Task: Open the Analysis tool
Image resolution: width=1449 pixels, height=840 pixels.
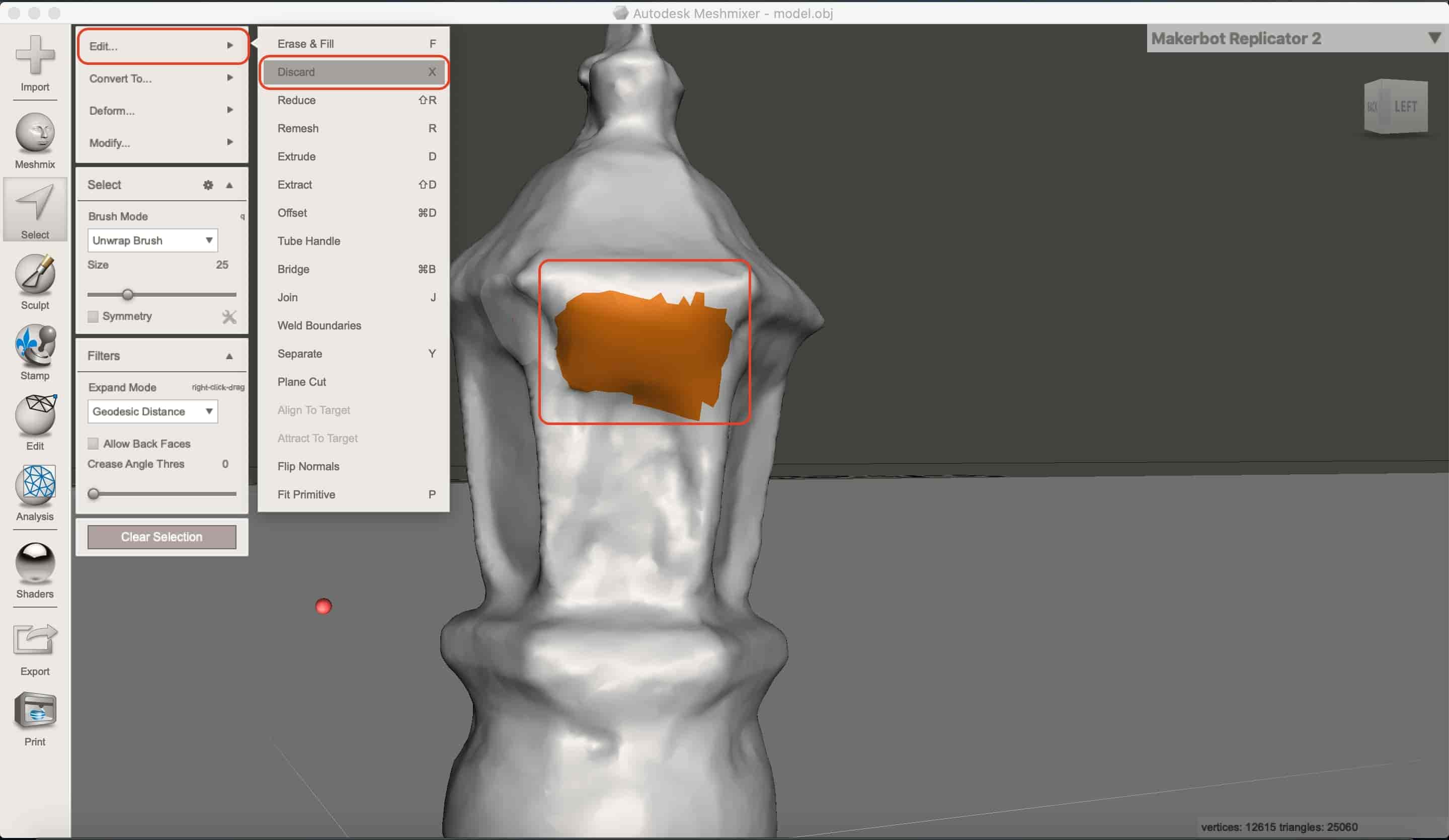Action: 35,493
